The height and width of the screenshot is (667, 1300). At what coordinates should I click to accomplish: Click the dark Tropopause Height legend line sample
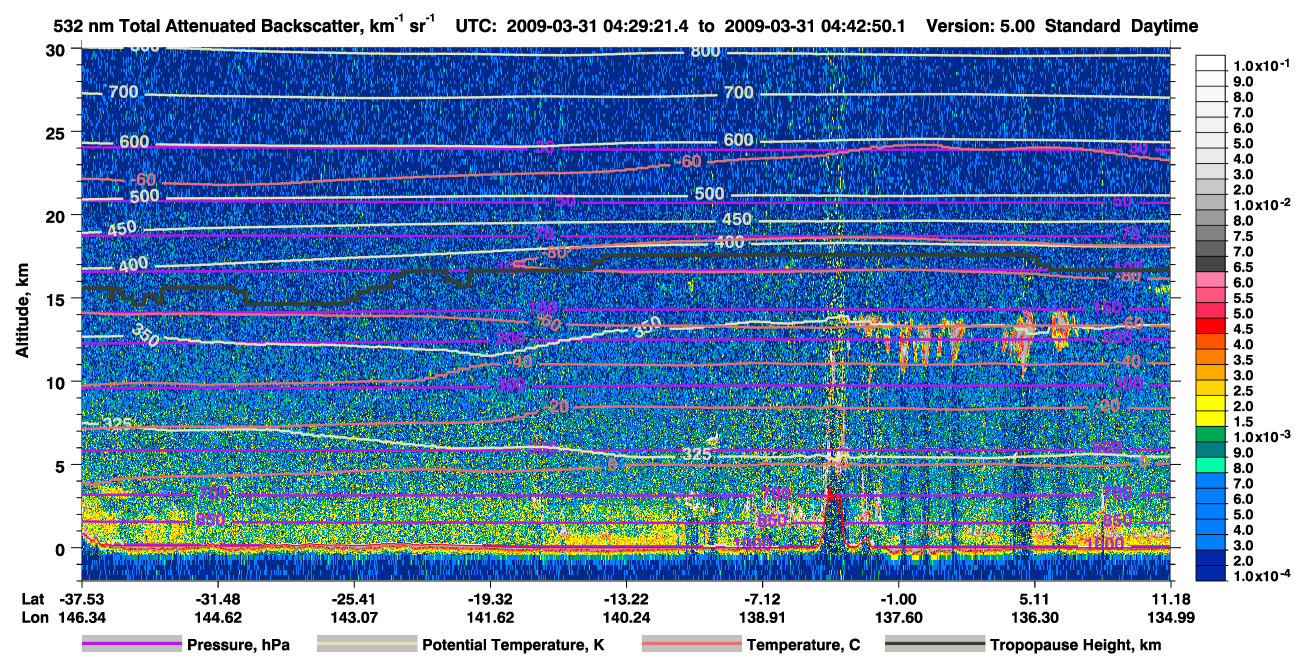(935, 645)
